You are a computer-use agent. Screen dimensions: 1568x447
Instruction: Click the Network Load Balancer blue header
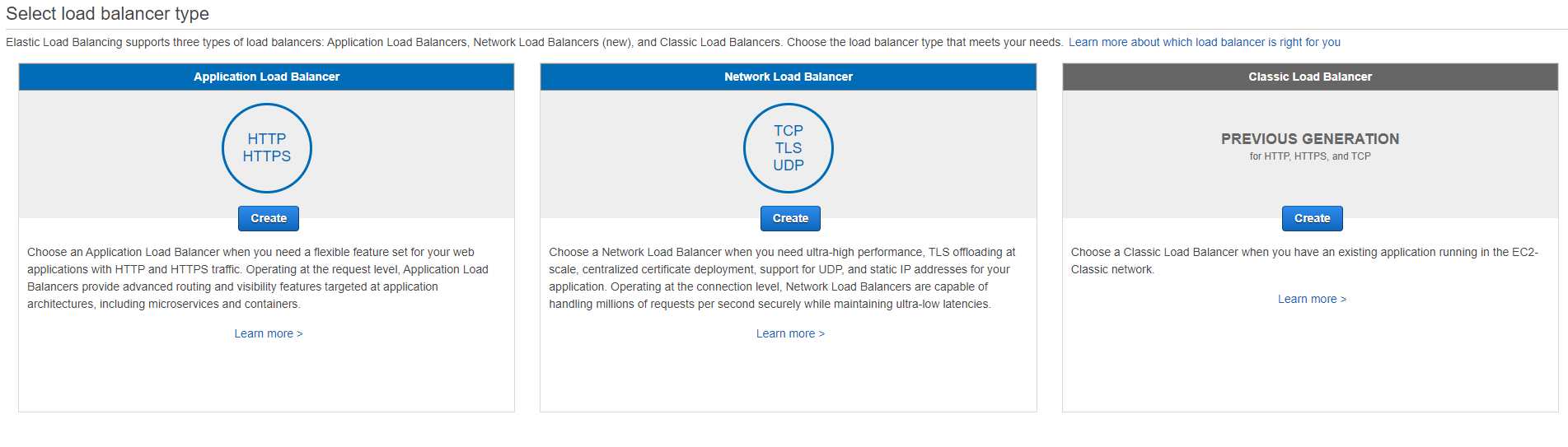point(789,77)
